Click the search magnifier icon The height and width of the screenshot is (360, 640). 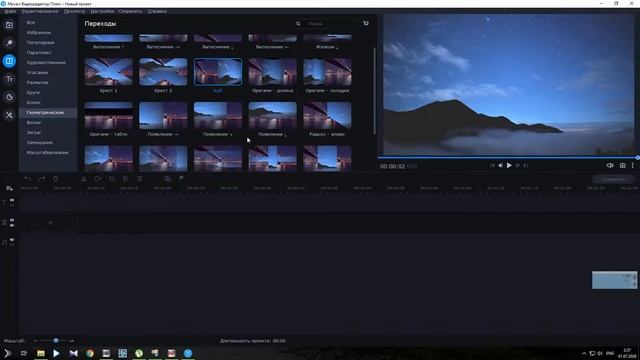(x=298, y=24)
